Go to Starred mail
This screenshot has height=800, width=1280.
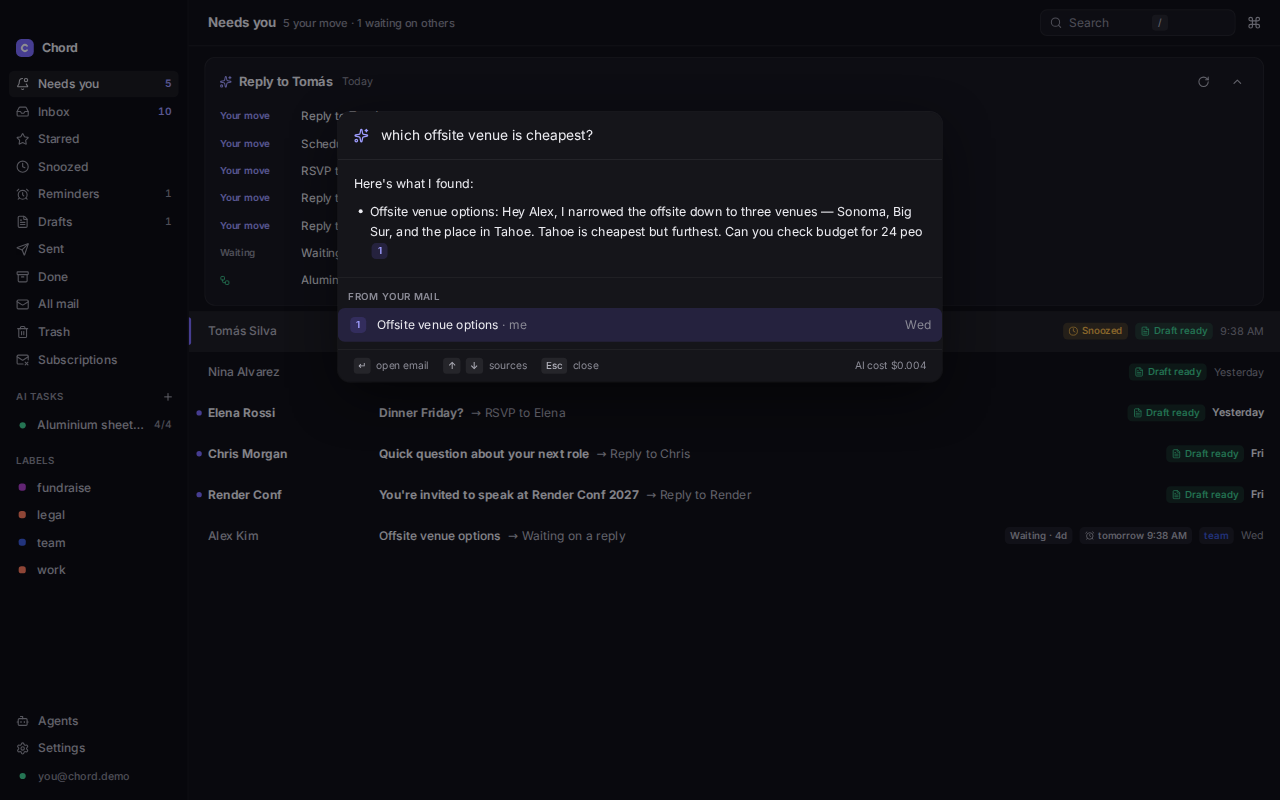coord(94,139)
